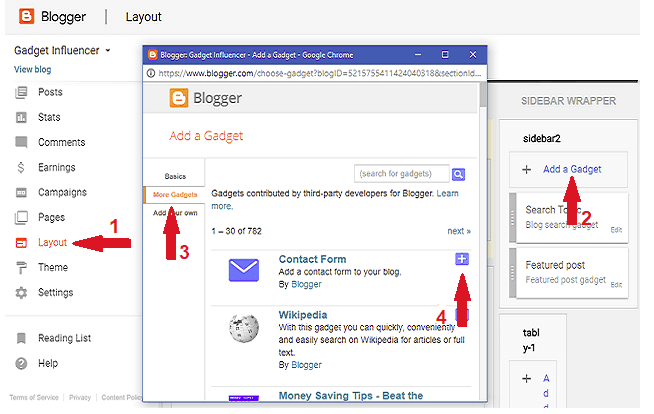The width and height of the screenshot is (654, 414).
Task: Open Stats section
Action: click(49, 117)
